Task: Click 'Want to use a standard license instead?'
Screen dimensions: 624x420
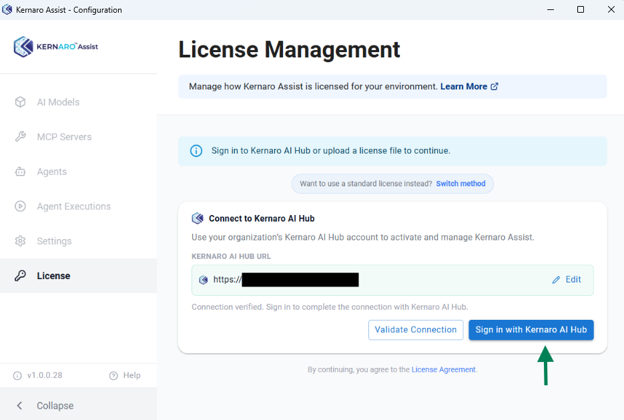Action: (366, 184)
